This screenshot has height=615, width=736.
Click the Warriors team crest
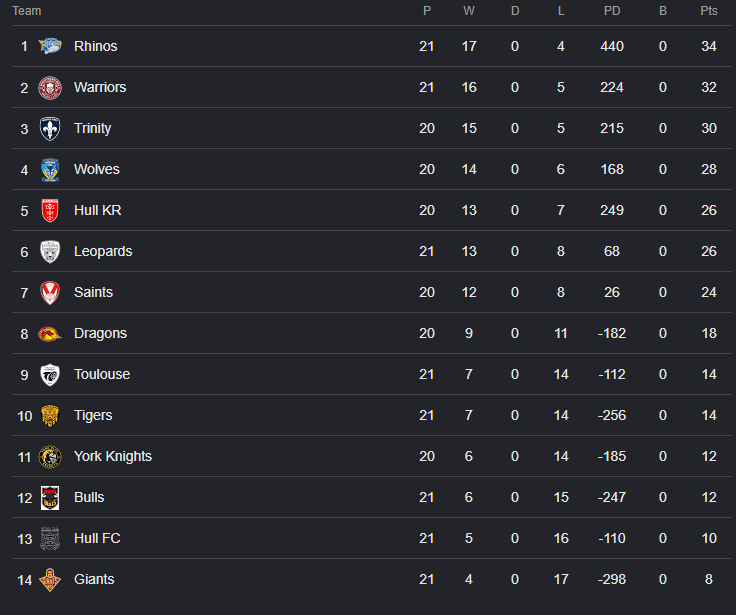(x=50, y=87)
